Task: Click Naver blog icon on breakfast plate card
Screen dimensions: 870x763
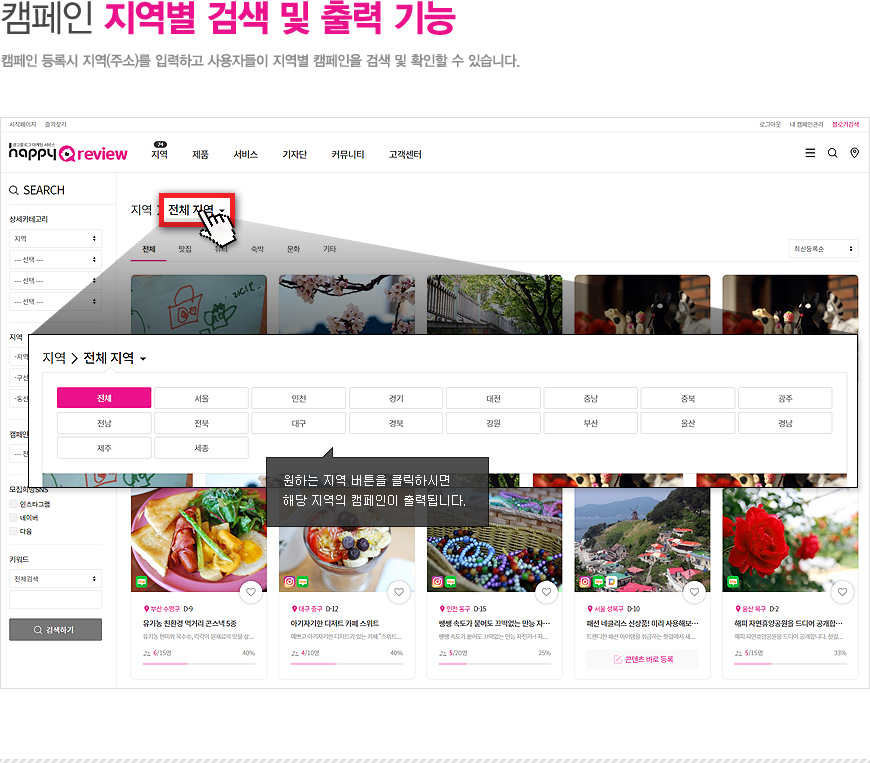Action: pyautogui.click(x=141, y=582)
